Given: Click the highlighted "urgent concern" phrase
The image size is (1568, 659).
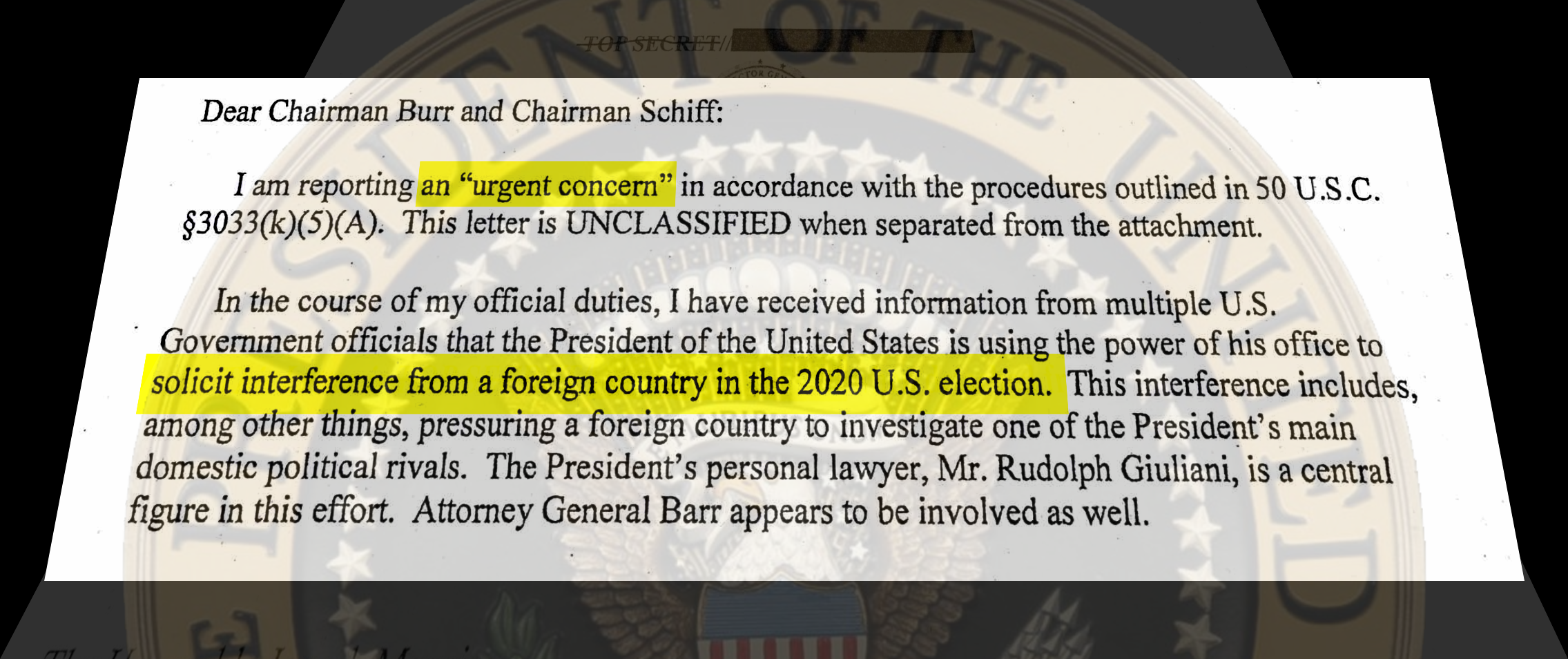Looking at the screenshot, I should (546, 185).
